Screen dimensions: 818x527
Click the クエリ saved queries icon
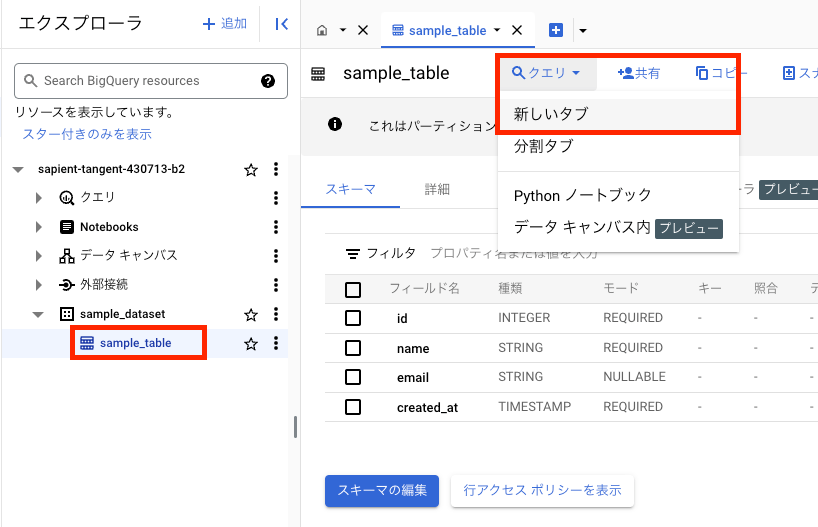pyautogui.click(x=67, y=198)
